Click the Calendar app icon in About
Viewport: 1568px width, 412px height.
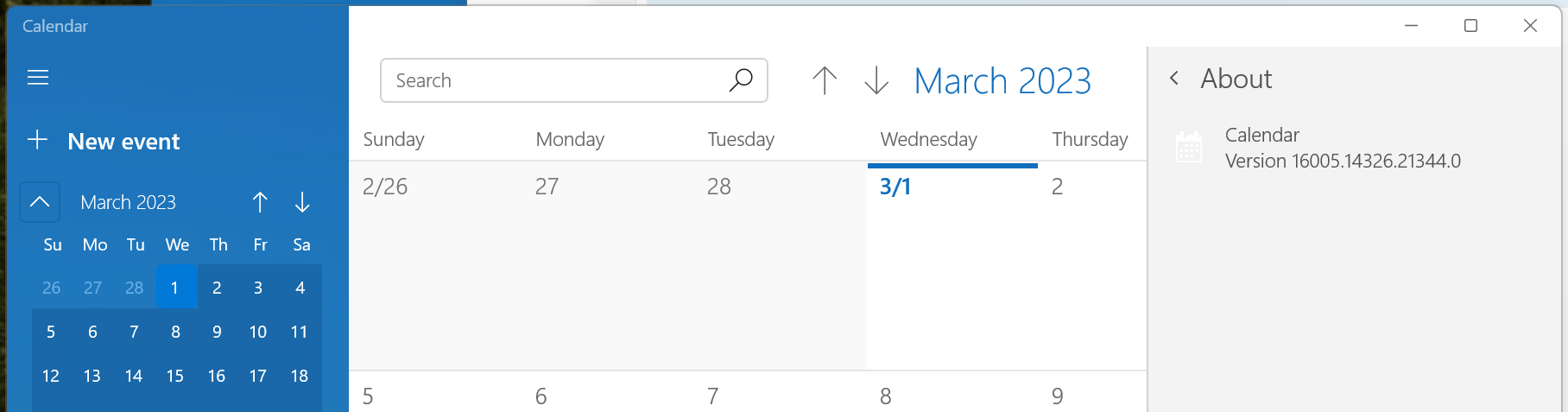(1189, 147)
